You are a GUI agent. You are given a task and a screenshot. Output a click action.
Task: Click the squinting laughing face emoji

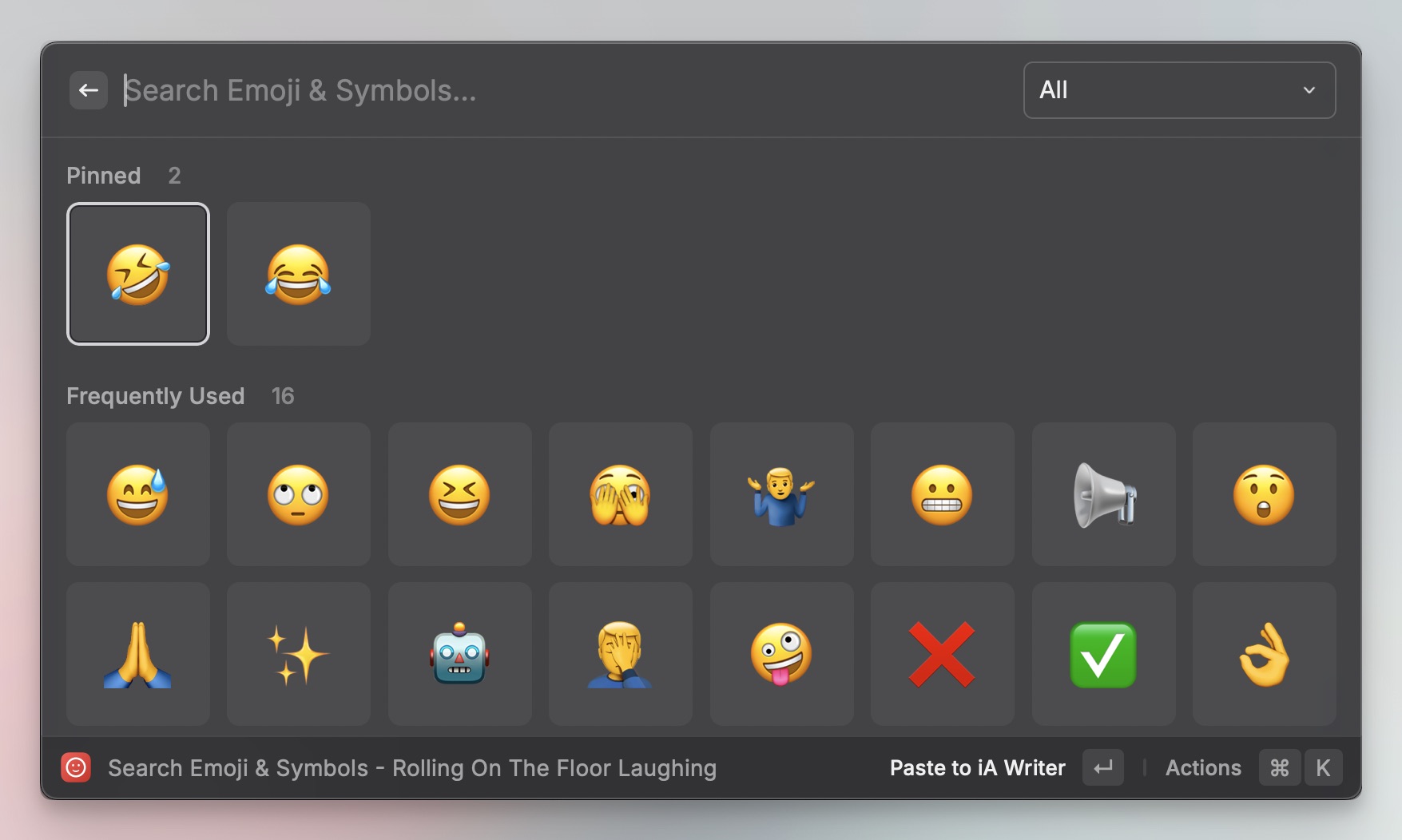[460, 494]
